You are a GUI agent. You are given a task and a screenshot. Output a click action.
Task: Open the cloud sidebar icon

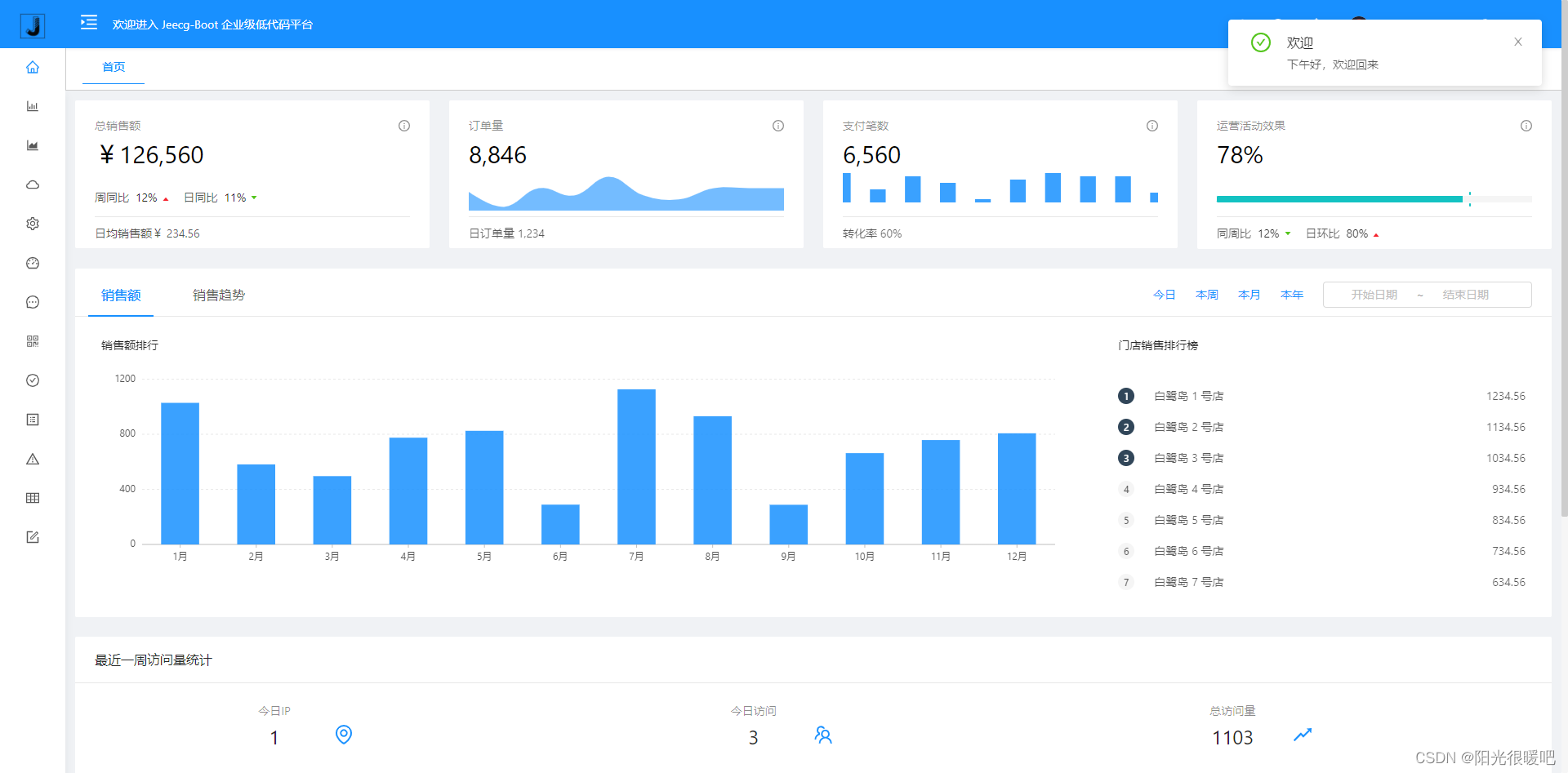33,184
